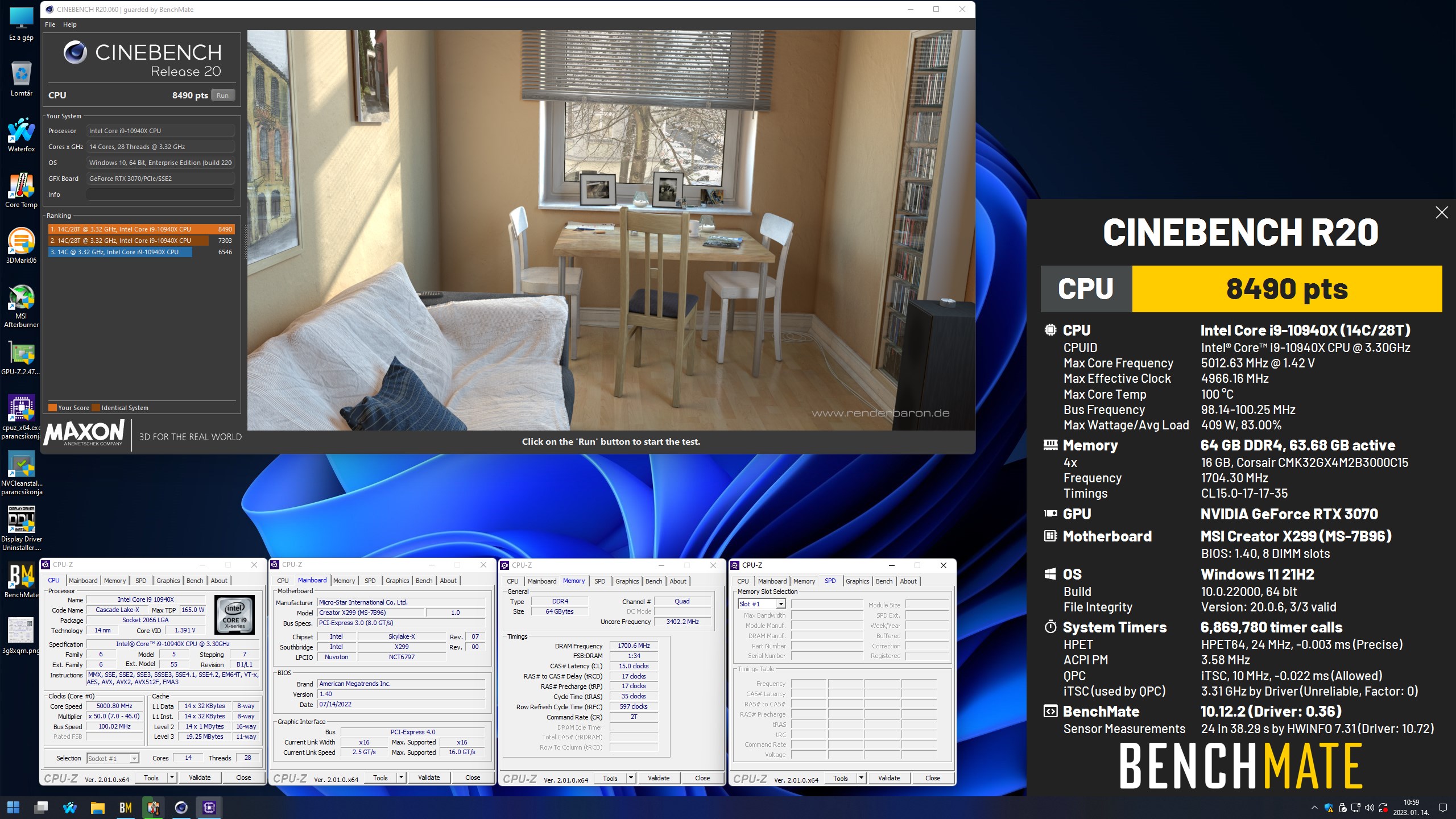Click the DRAM Frequency value 1700.6 MHz
This screenshot has width=1456, height=819.
click(x=634, y=646)
